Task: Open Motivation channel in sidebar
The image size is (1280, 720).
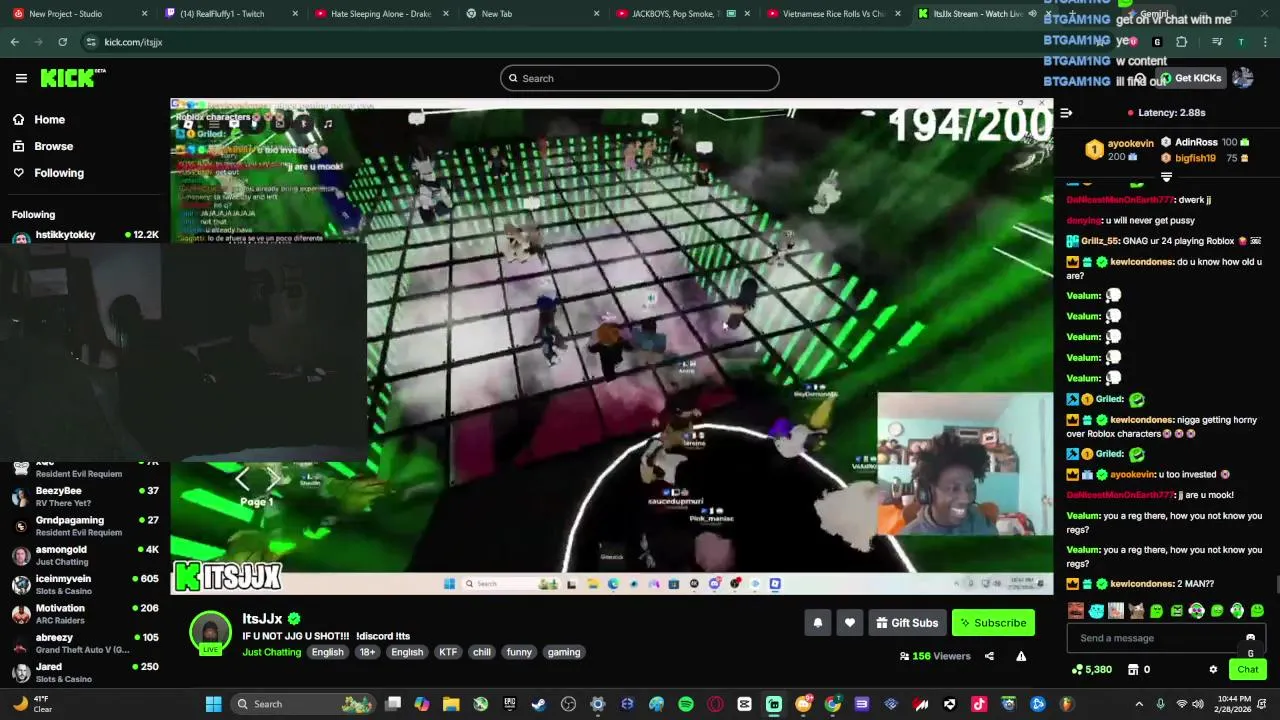Action: (x=84, y=614)
